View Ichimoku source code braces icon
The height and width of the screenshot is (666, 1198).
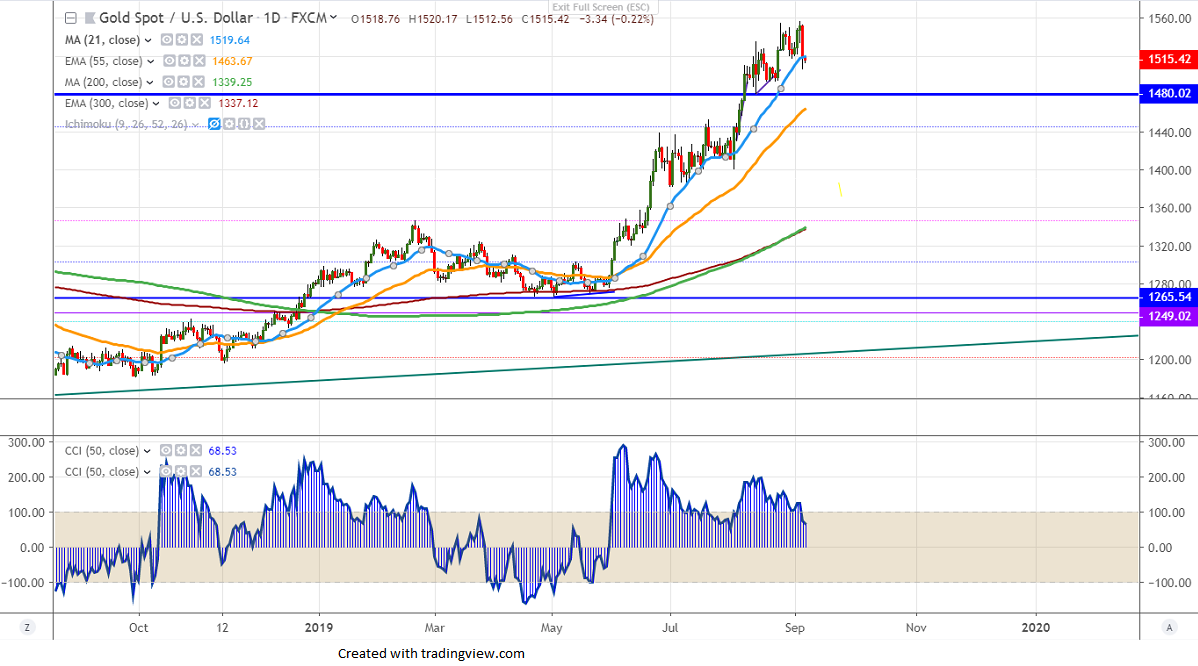244,124
